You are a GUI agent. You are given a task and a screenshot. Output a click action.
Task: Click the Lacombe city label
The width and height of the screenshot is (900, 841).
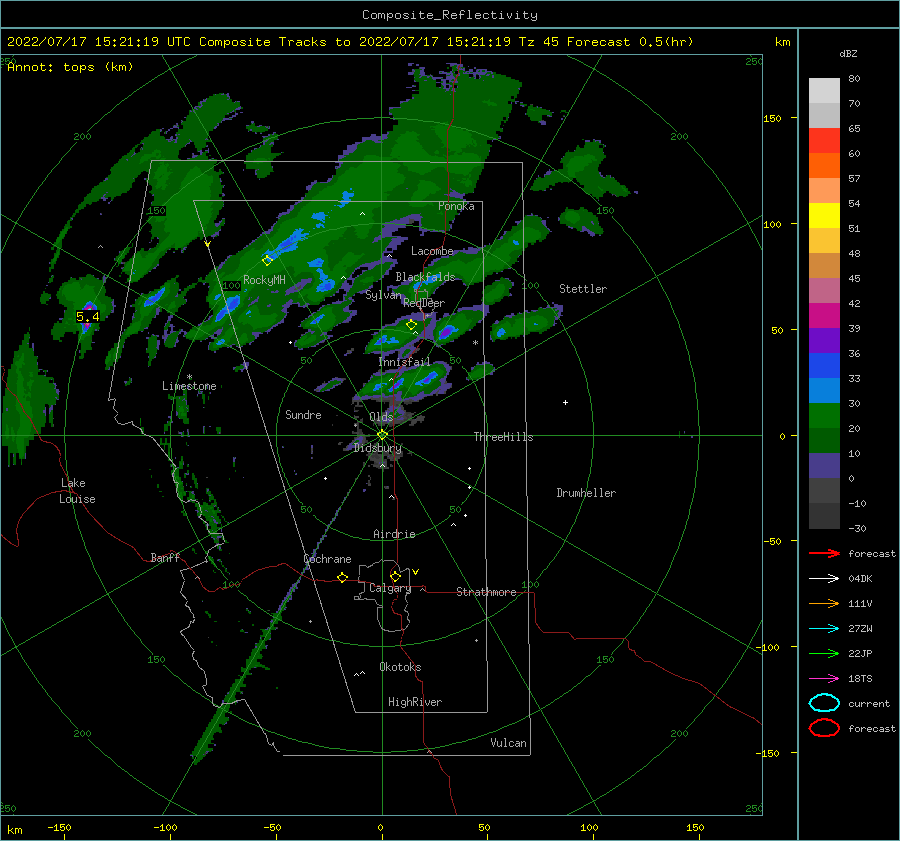(x=432, y=251)
